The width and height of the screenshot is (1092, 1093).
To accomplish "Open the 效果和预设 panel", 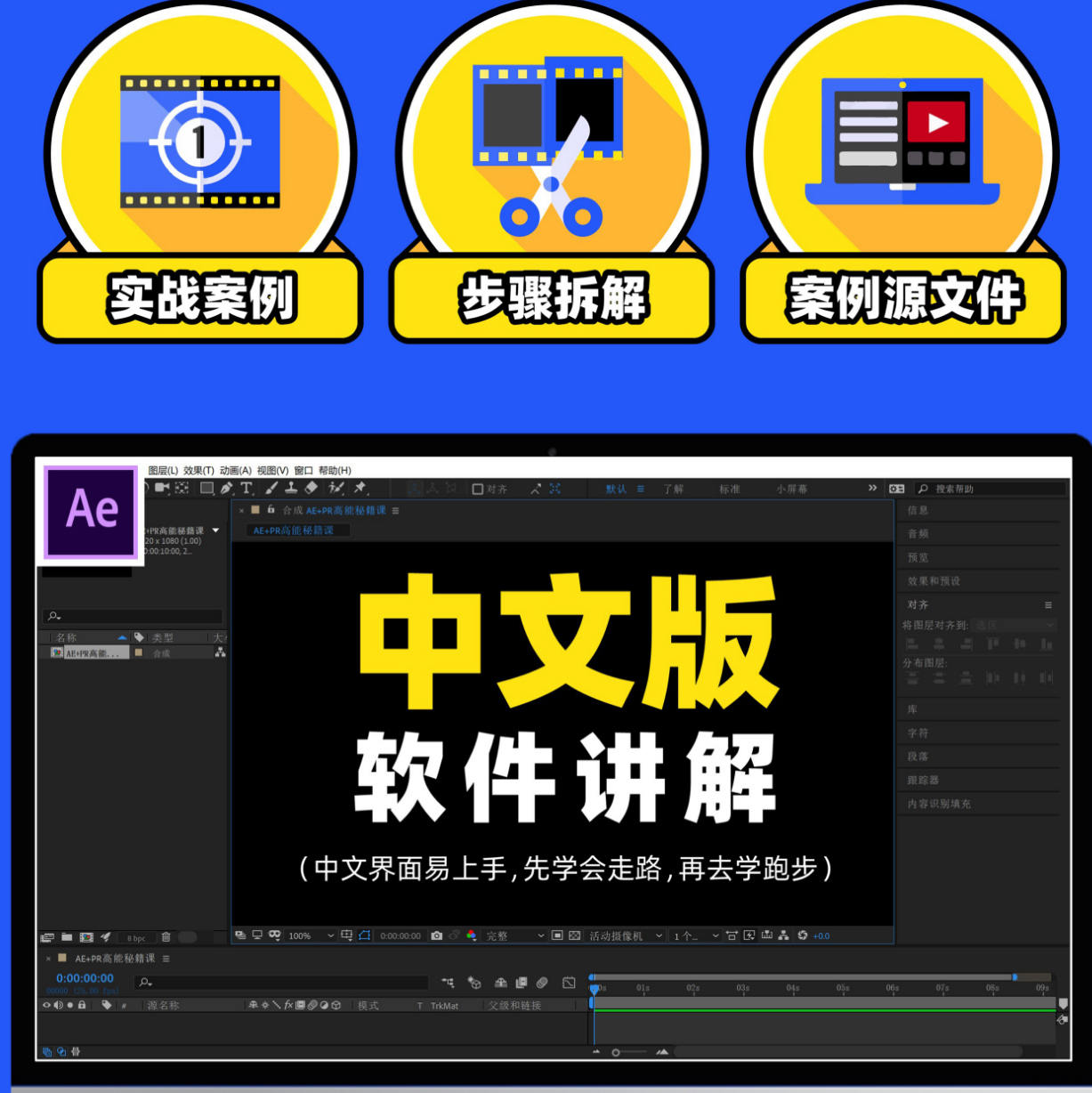I will tap(934, 580).
